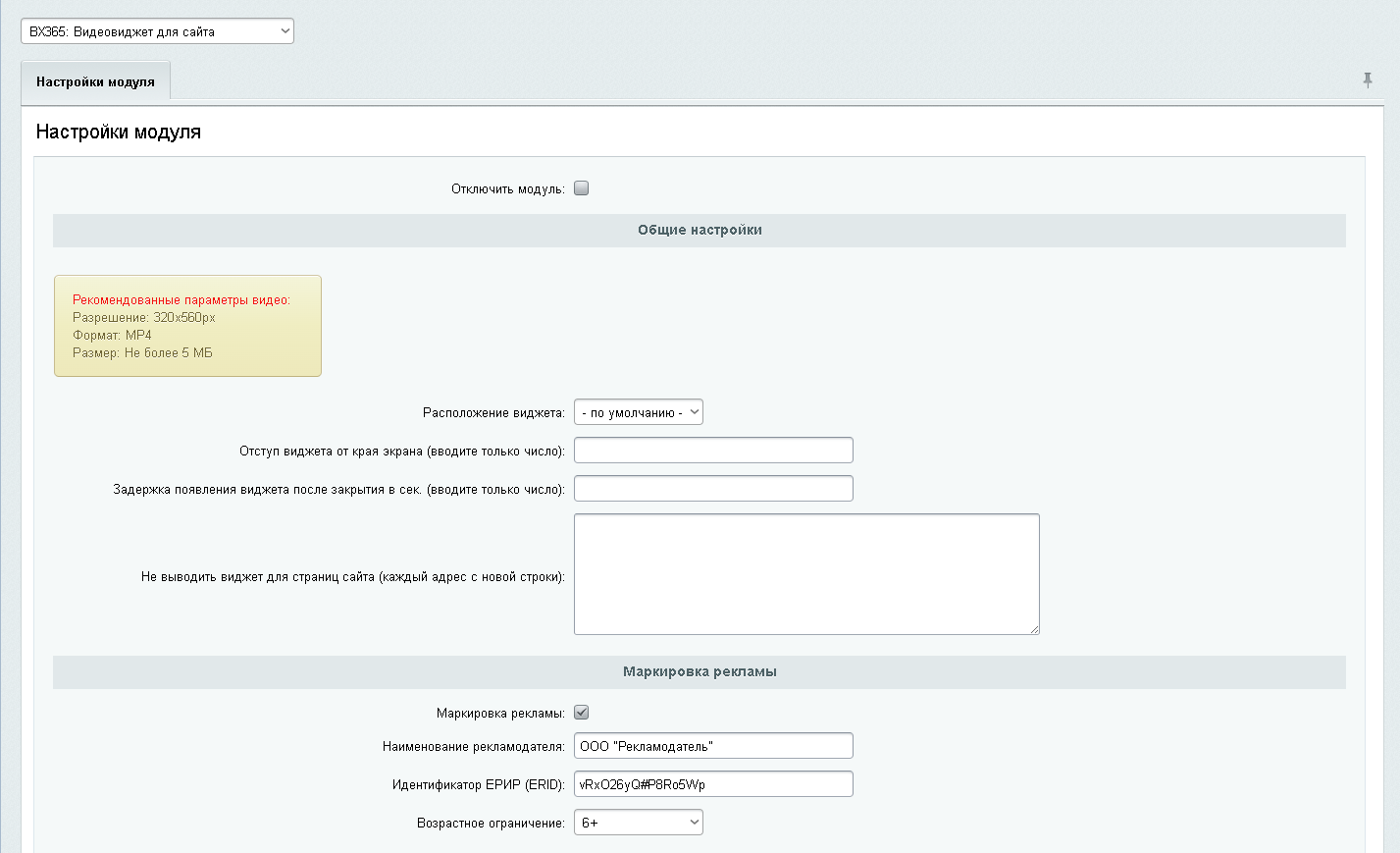Open the 'Возрастное ограничение' 6+ dropdown
This screenshot has width=1400, height=853.
(x=638, y=823)
